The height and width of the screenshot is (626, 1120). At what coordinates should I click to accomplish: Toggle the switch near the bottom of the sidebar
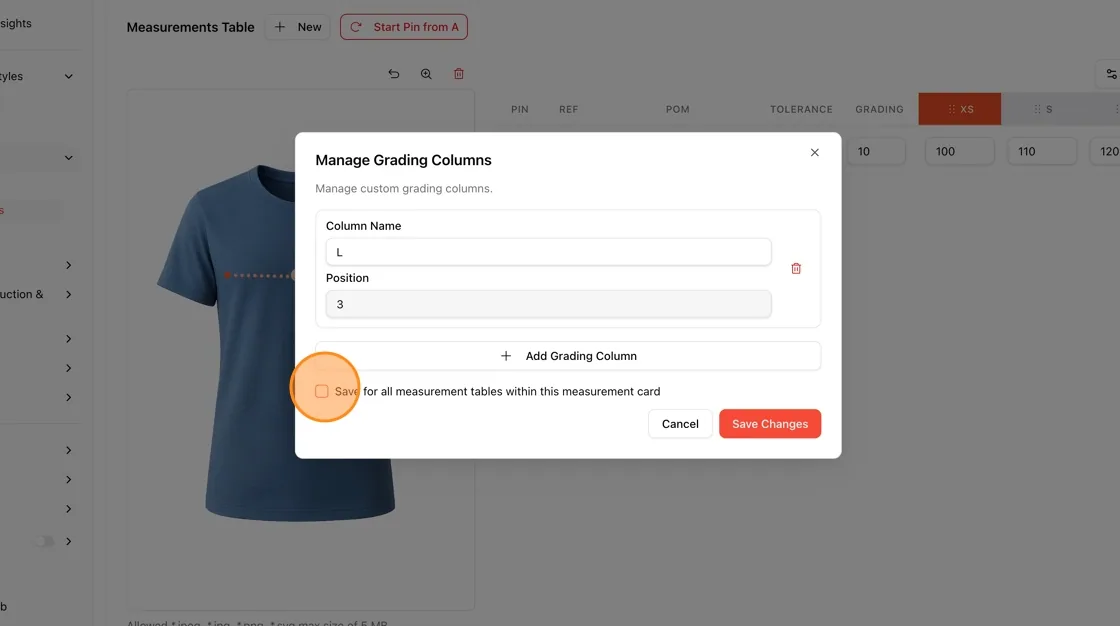coord(44,541)
